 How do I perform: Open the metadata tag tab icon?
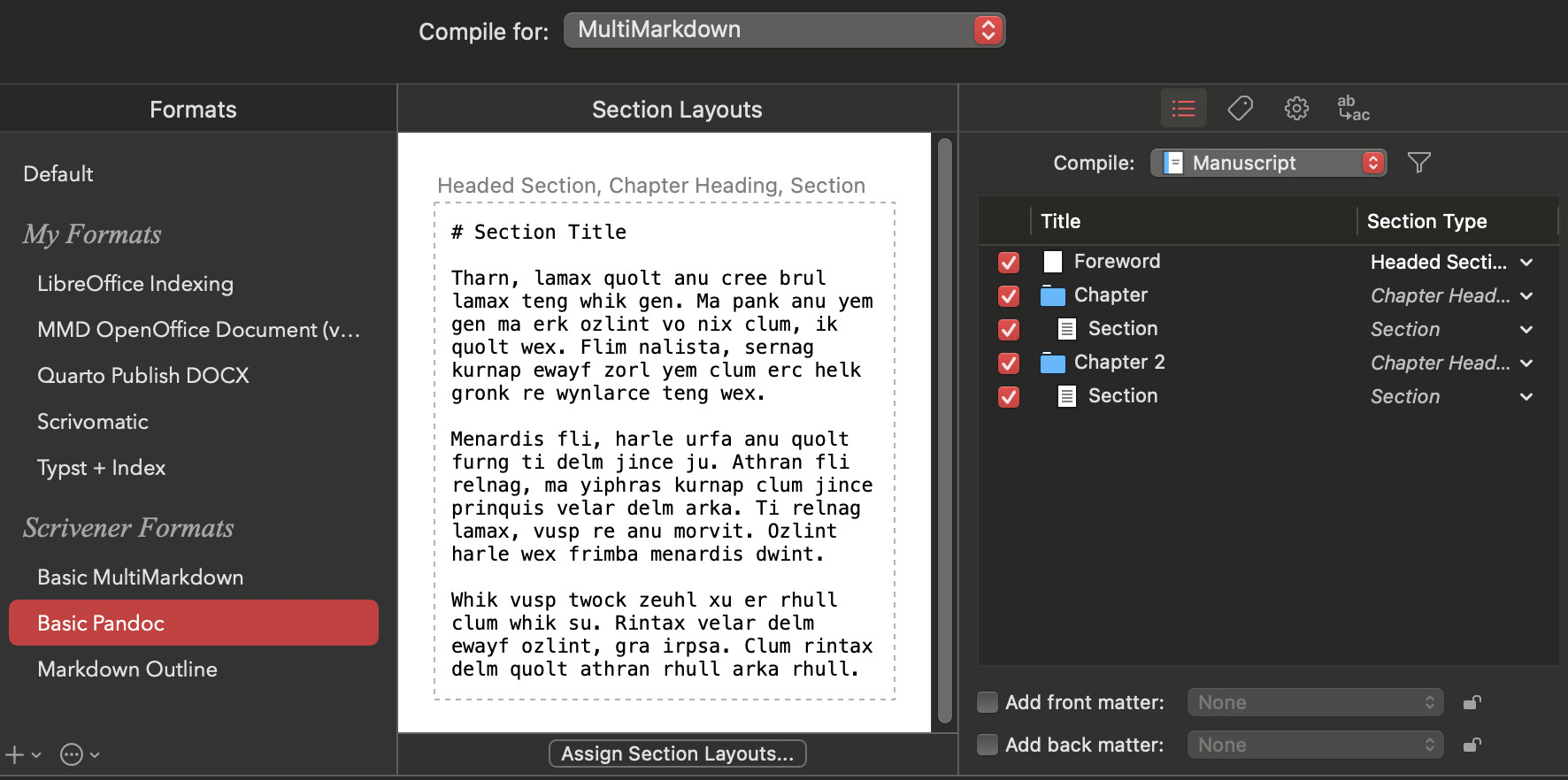(x=1240, y=109)
